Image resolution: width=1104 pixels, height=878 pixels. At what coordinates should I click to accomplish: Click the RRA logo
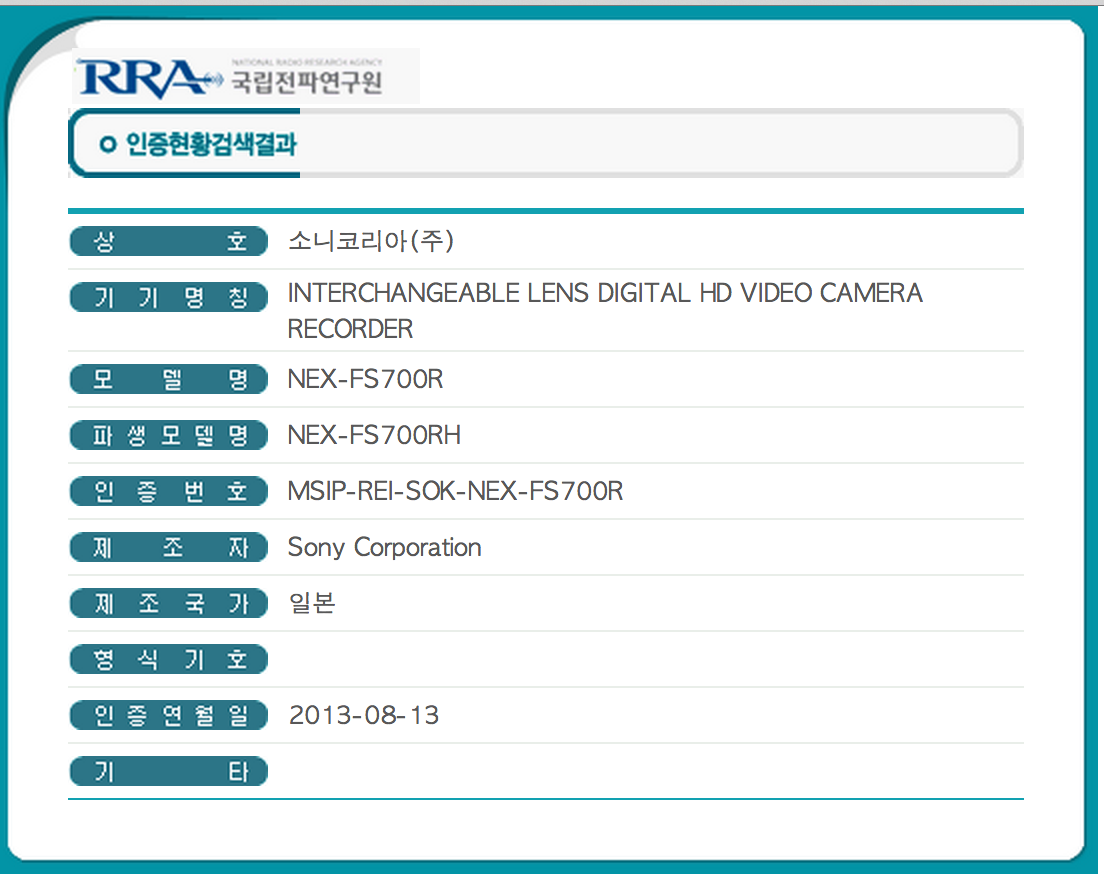(x=149, y=78)
